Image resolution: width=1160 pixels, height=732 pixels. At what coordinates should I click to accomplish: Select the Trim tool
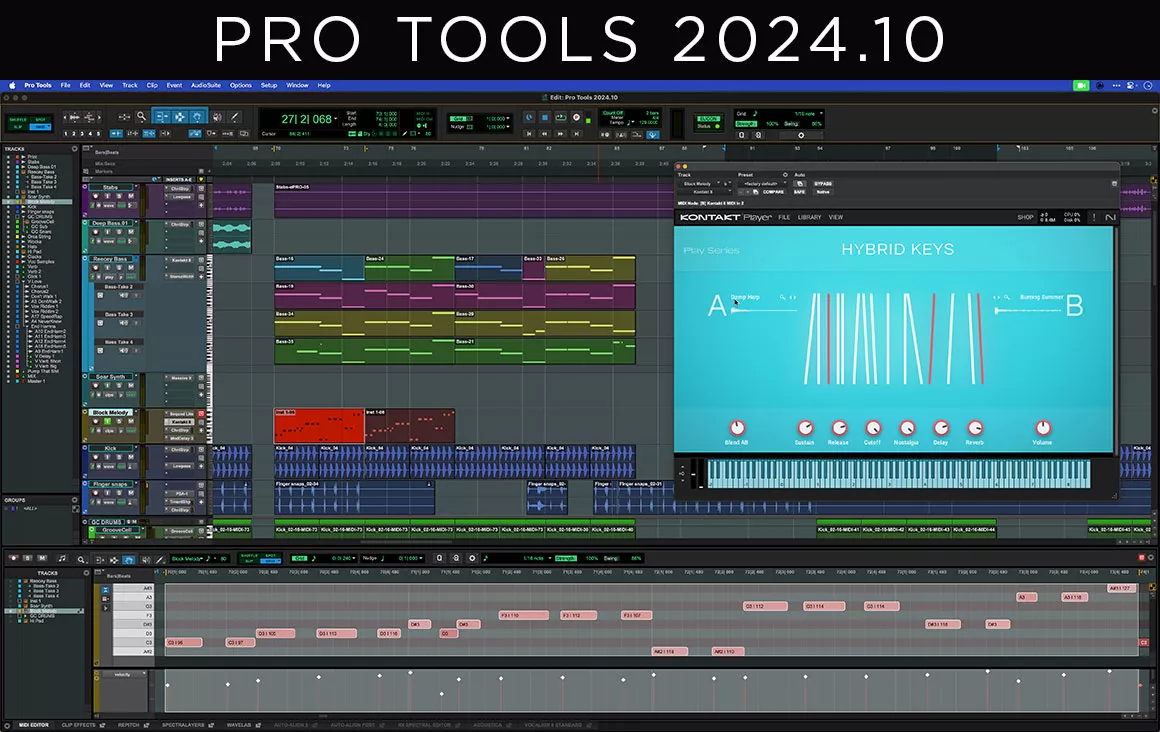coord(162,117)
